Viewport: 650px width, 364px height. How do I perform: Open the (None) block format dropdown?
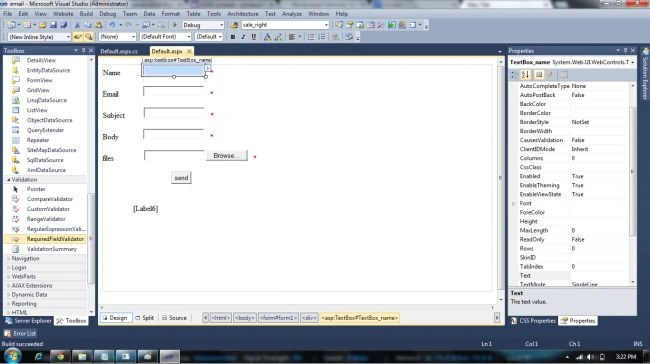(133, 37)
